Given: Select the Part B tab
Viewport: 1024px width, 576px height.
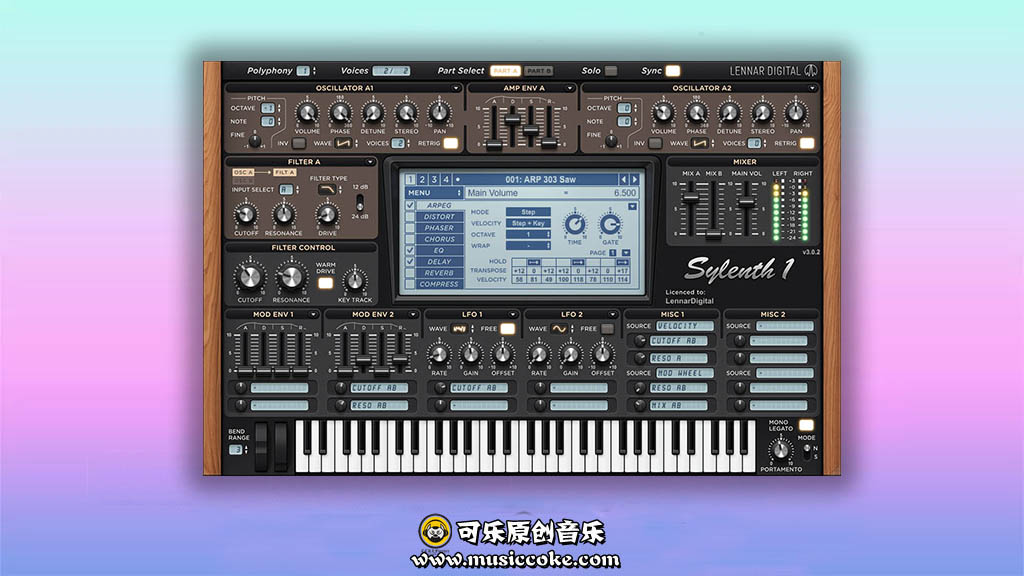Looking at the screenshot, I should 539,71.
